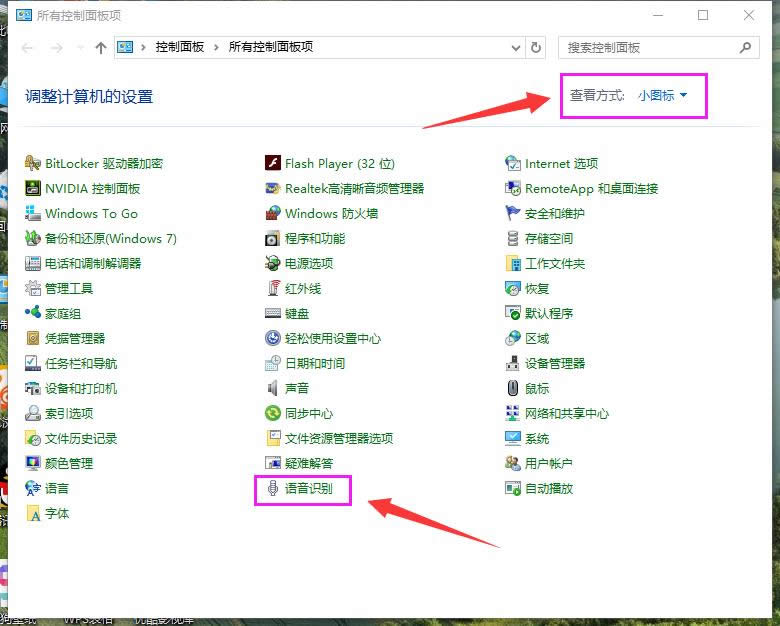This screenshot has width=780, height=626.
Task: Select 所有控制面板项 in the address breadcrumb
Action: click(270, 47)
